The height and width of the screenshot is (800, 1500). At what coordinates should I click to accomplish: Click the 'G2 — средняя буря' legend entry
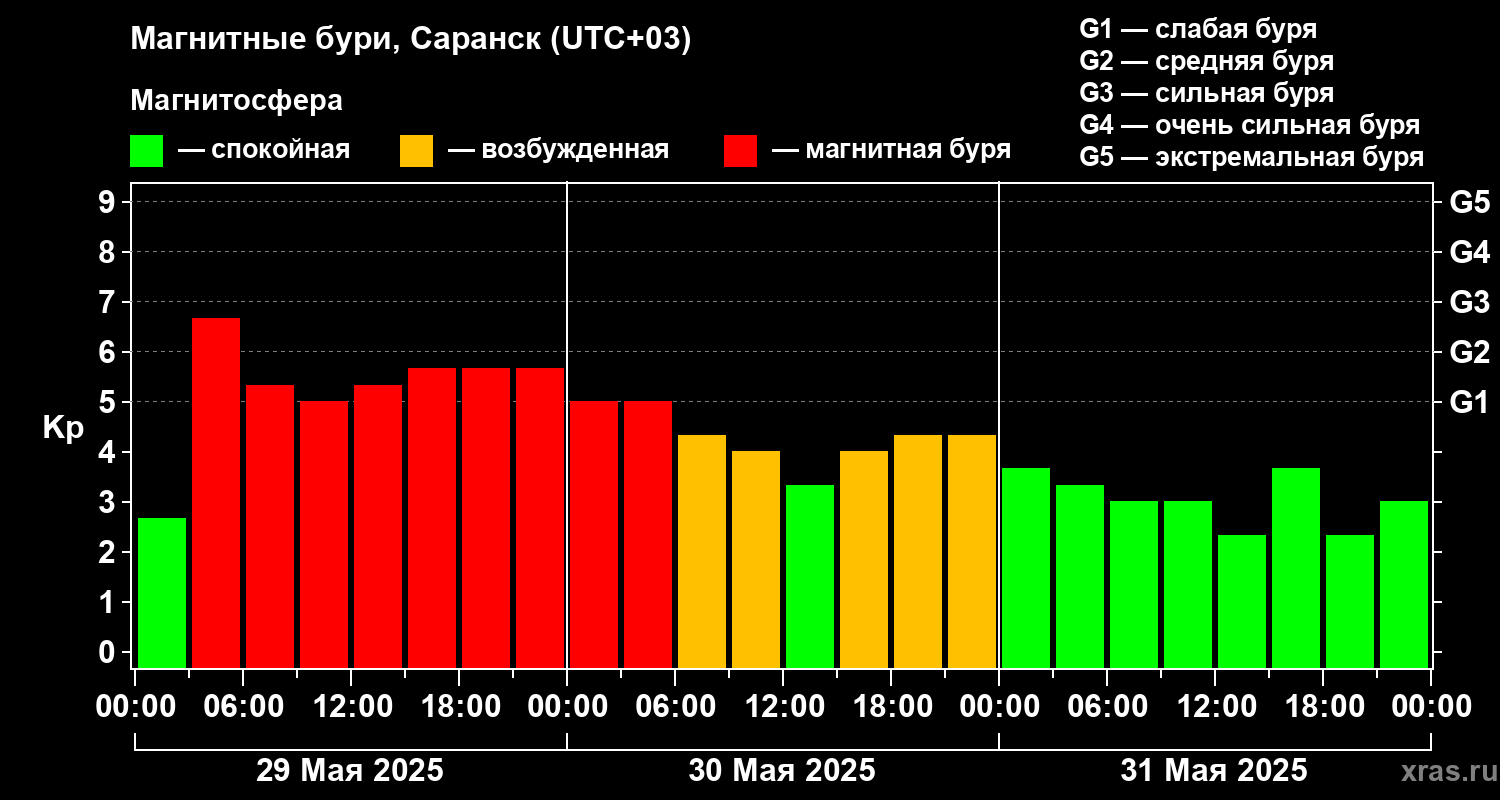[x=1206, y=61]
